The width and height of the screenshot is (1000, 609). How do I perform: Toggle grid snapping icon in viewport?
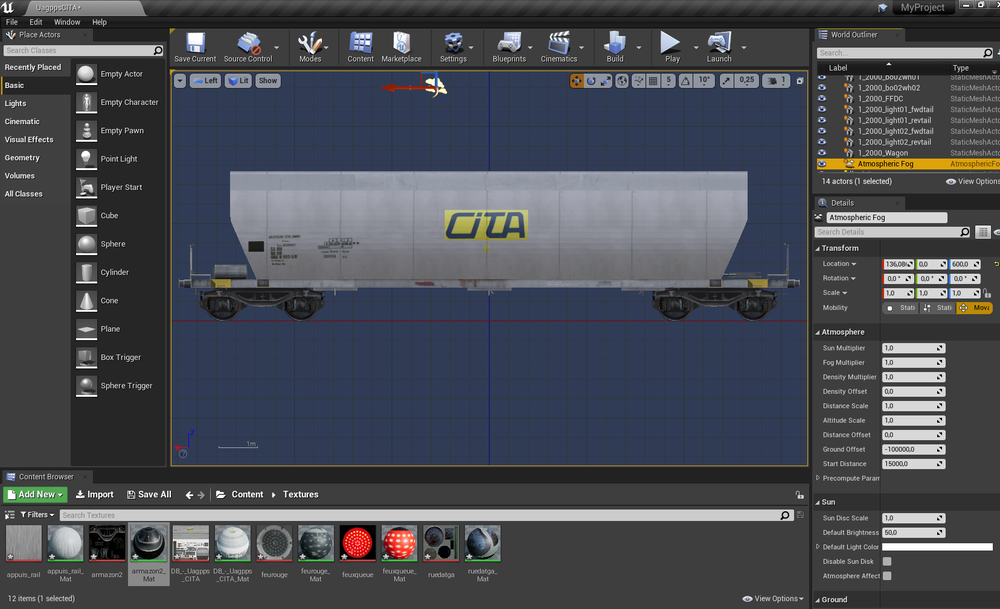(x=653, y=81)
